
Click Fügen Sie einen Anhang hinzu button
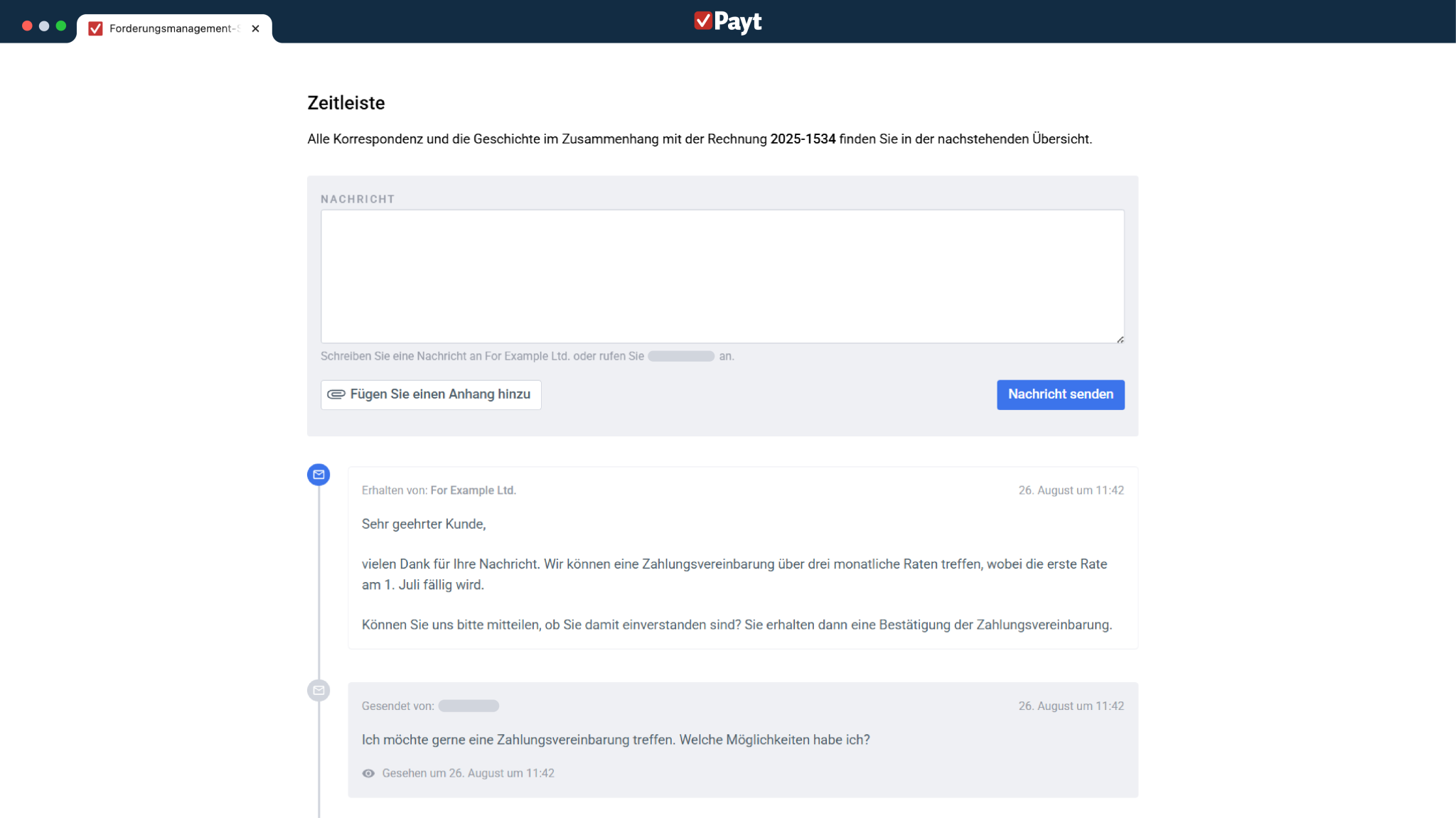[431, 394]
